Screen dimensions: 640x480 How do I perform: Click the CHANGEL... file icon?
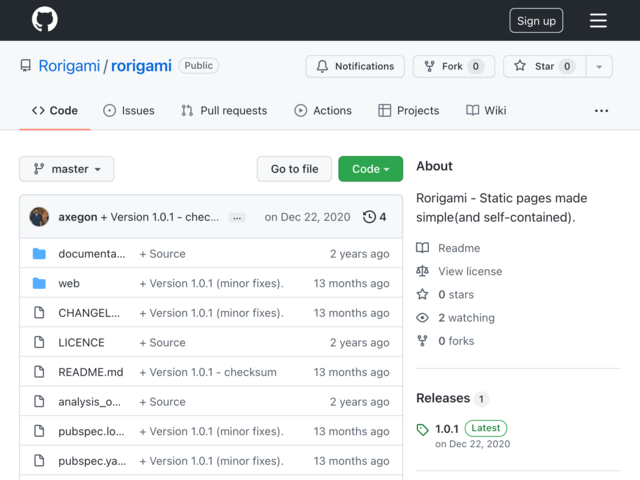39,313
